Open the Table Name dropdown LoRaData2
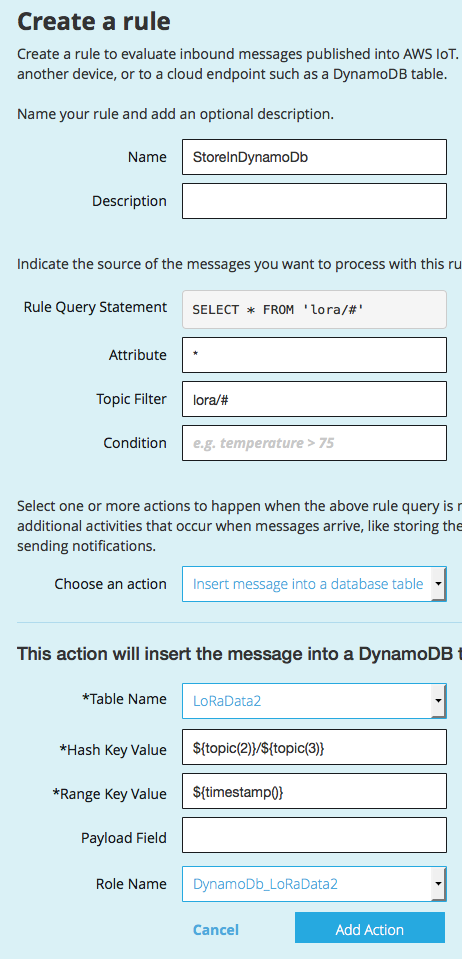Viewport: 462px width, 959px height. coord(314,701)
